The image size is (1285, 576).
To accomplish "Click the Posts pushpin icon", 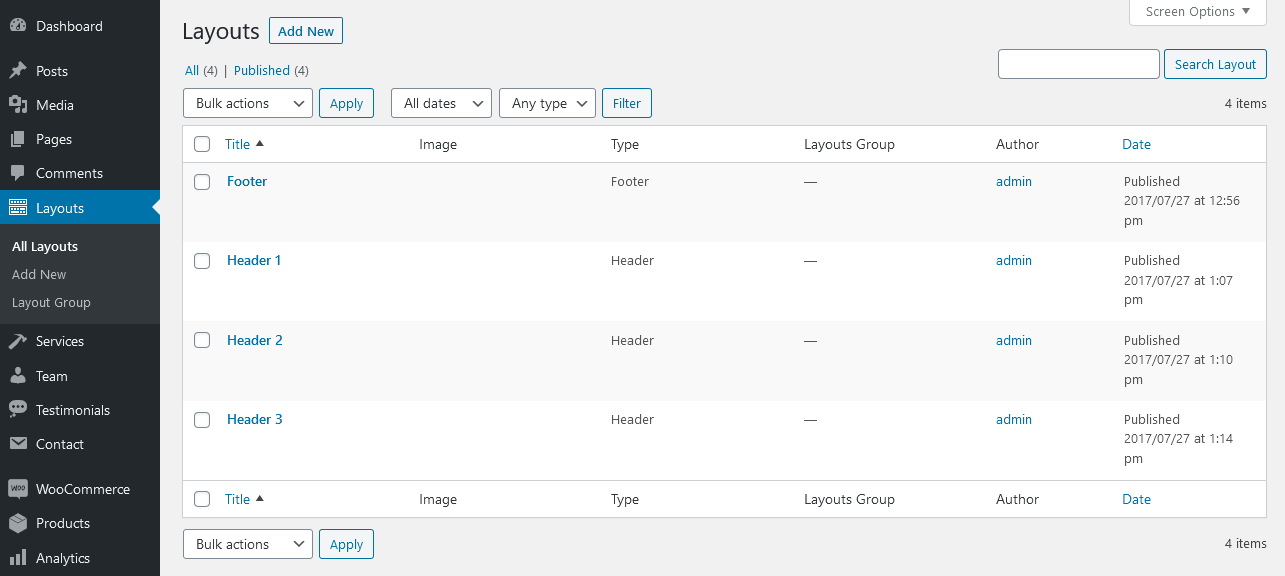I will [18, 71].
